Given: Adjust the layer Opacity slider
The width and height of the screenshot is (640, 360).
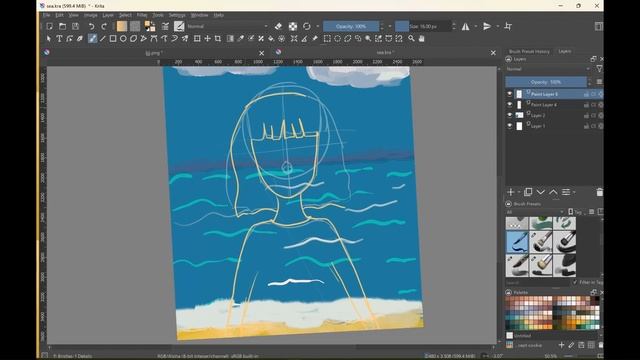Looking at the screenshot, I should pyautogui.click(x=546, y=82).
